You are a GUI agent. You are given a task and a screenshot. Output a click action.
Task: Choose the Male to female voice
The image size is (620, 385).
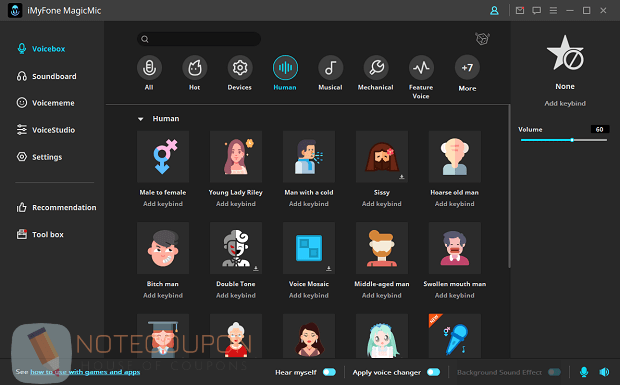[163, 157]
